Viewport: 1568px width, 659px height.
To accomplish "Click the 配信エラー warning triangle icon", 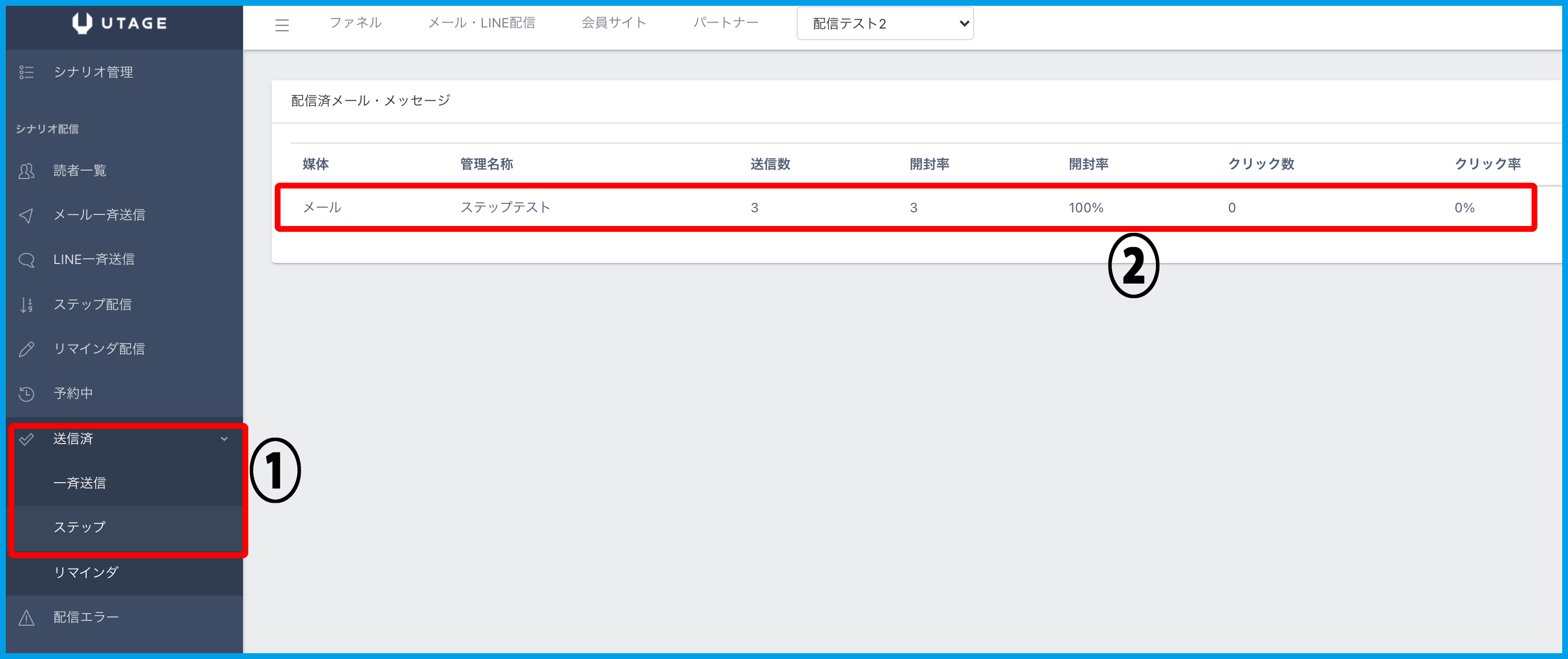I will (26, 618).
